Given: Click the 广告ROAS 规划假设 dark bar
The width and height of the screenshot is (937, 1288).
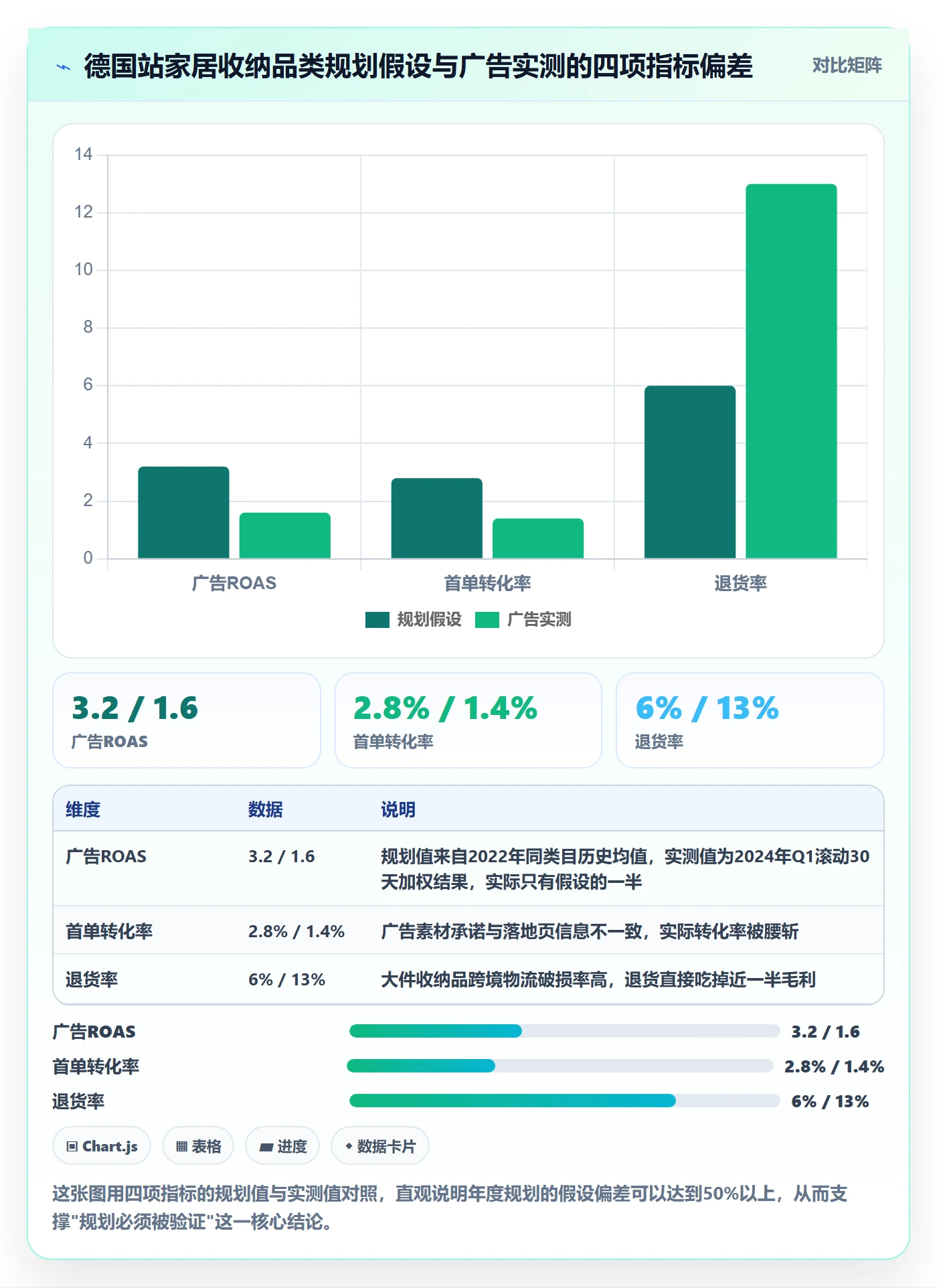Looking at the screenshot, I should pos(183,512).
